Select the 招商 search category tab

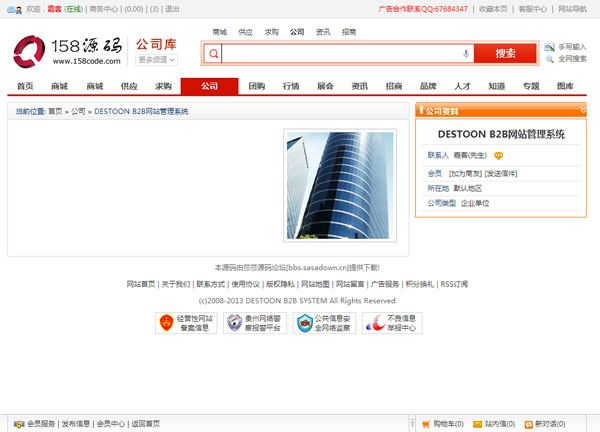coord(349,32)
